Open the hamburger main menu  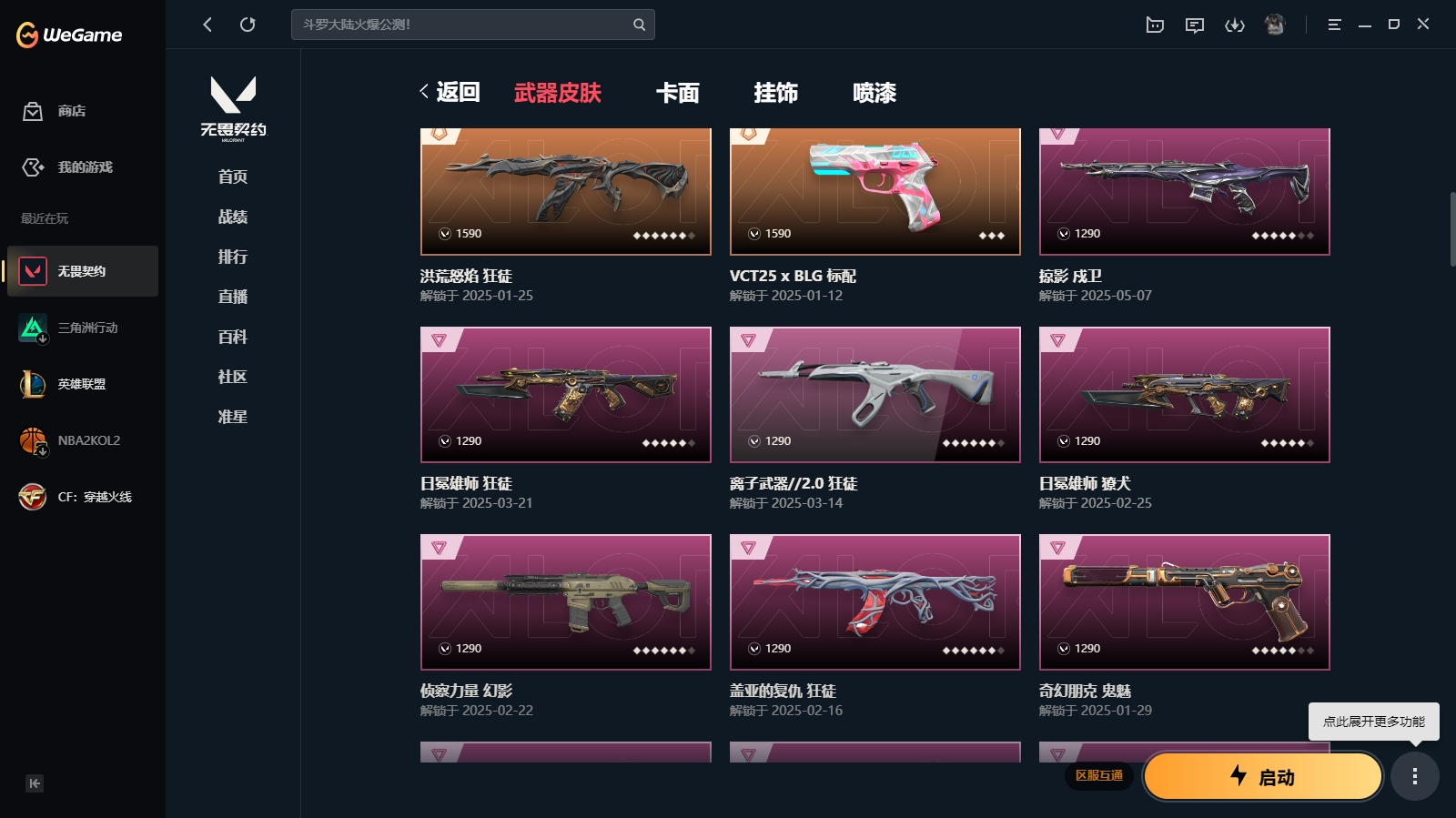pos(1334,25)
